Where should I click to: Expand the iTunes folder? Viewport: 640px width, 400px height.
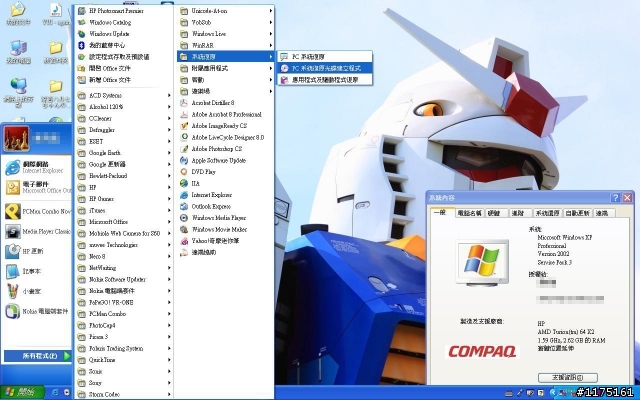click(124, 211)
